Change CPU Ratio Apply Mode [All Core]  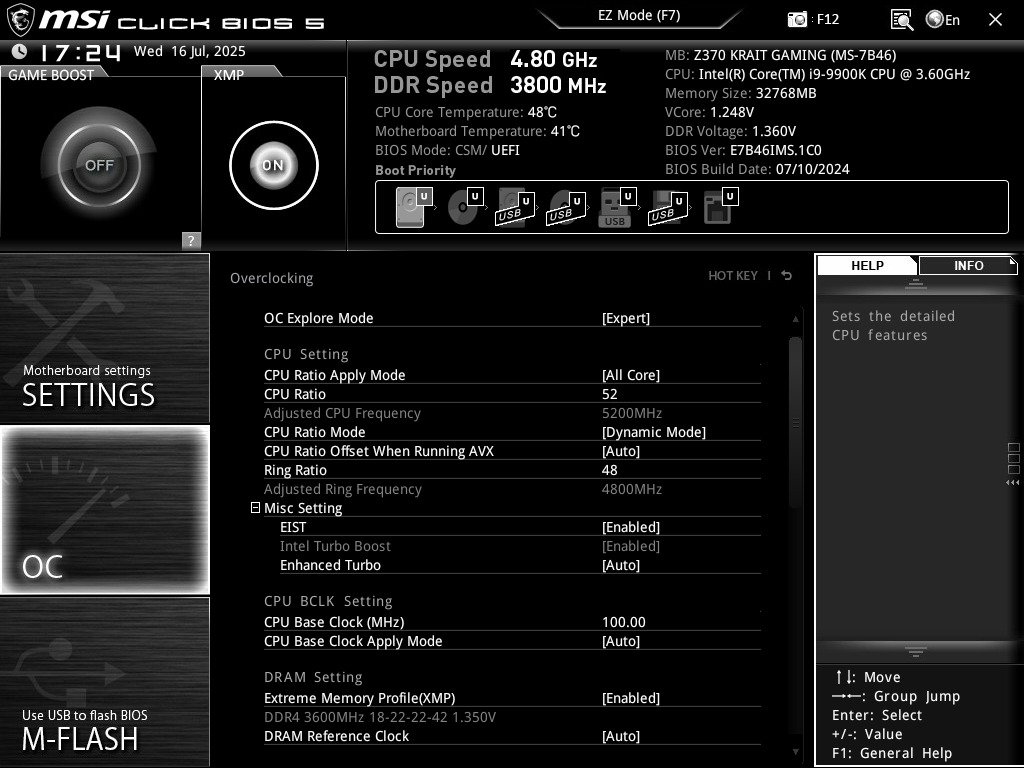(631, 375)
